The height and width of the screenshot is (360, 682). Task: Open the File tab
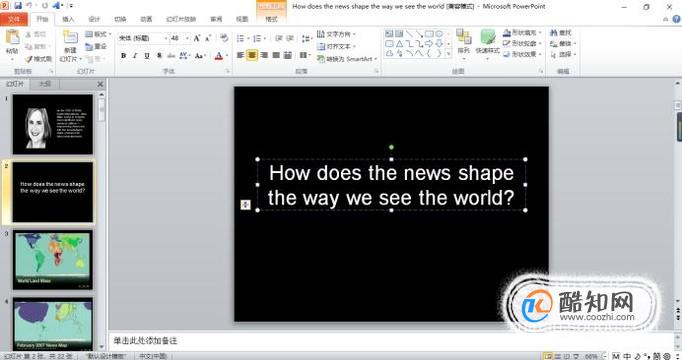tap(14, 19)
